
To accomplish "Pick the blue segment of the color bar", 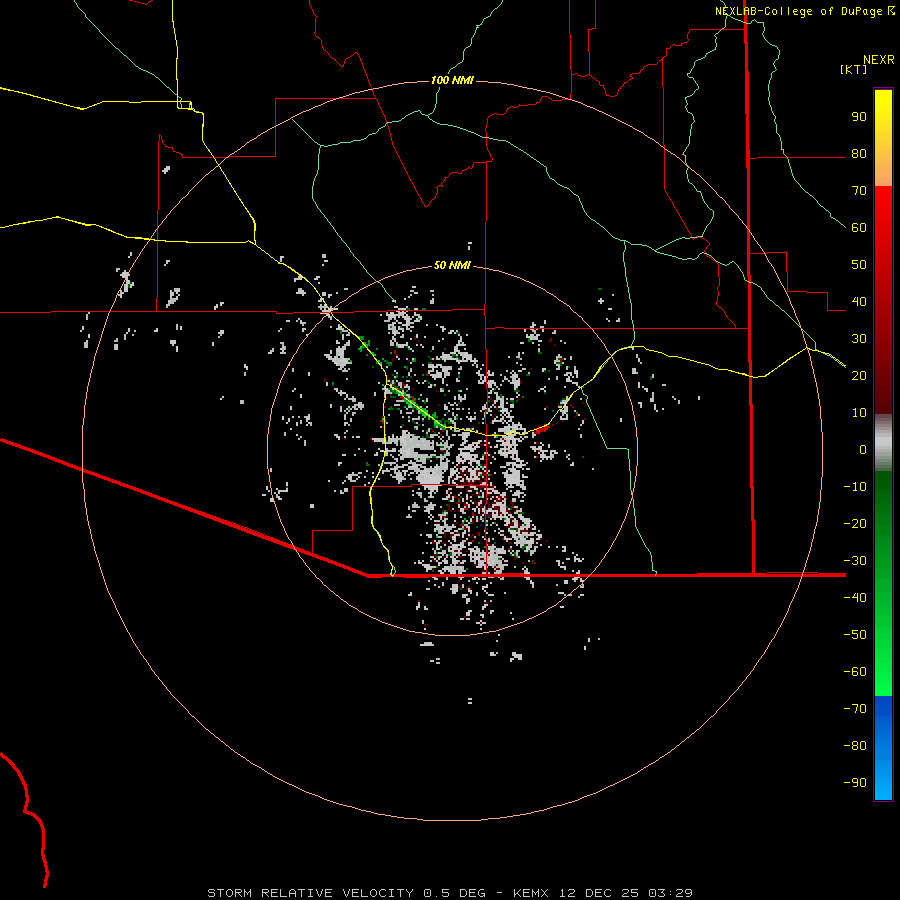I will click(x=883, y=748).
